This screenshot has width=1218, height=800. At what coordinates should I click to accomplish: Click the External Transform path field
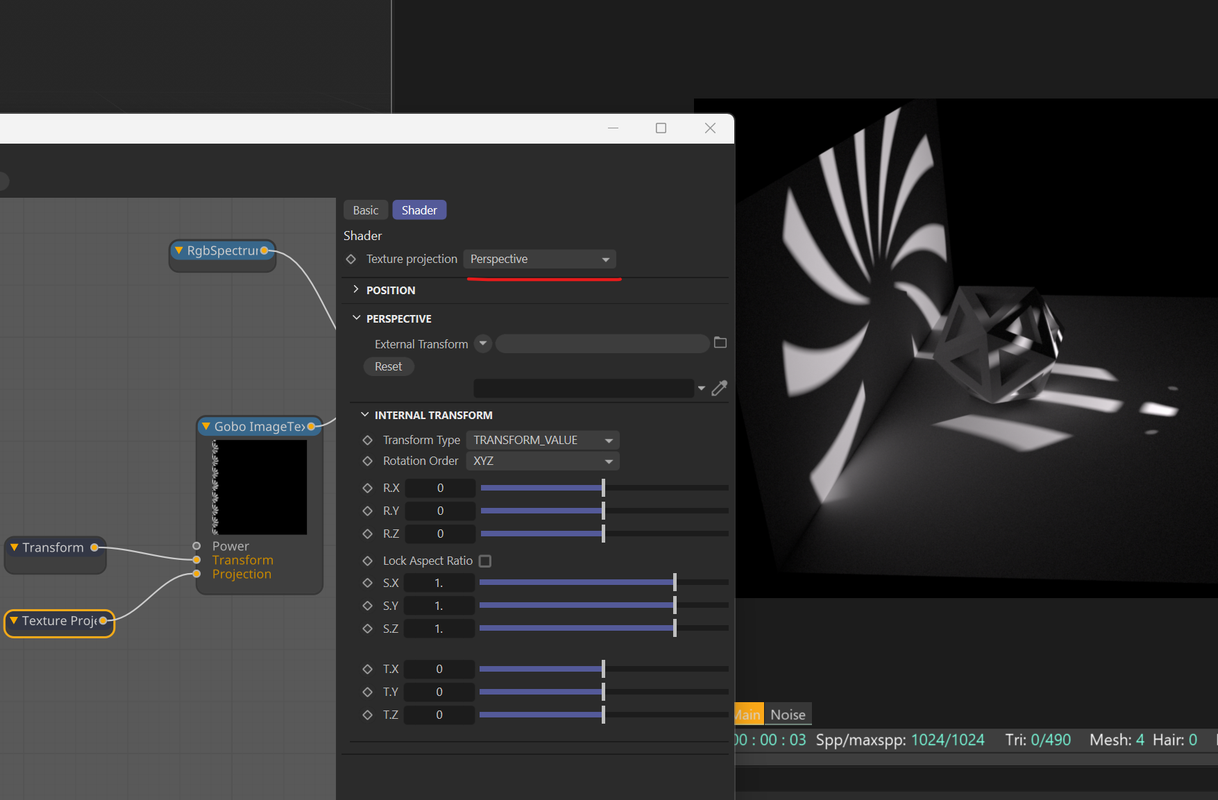click(602, 344)
